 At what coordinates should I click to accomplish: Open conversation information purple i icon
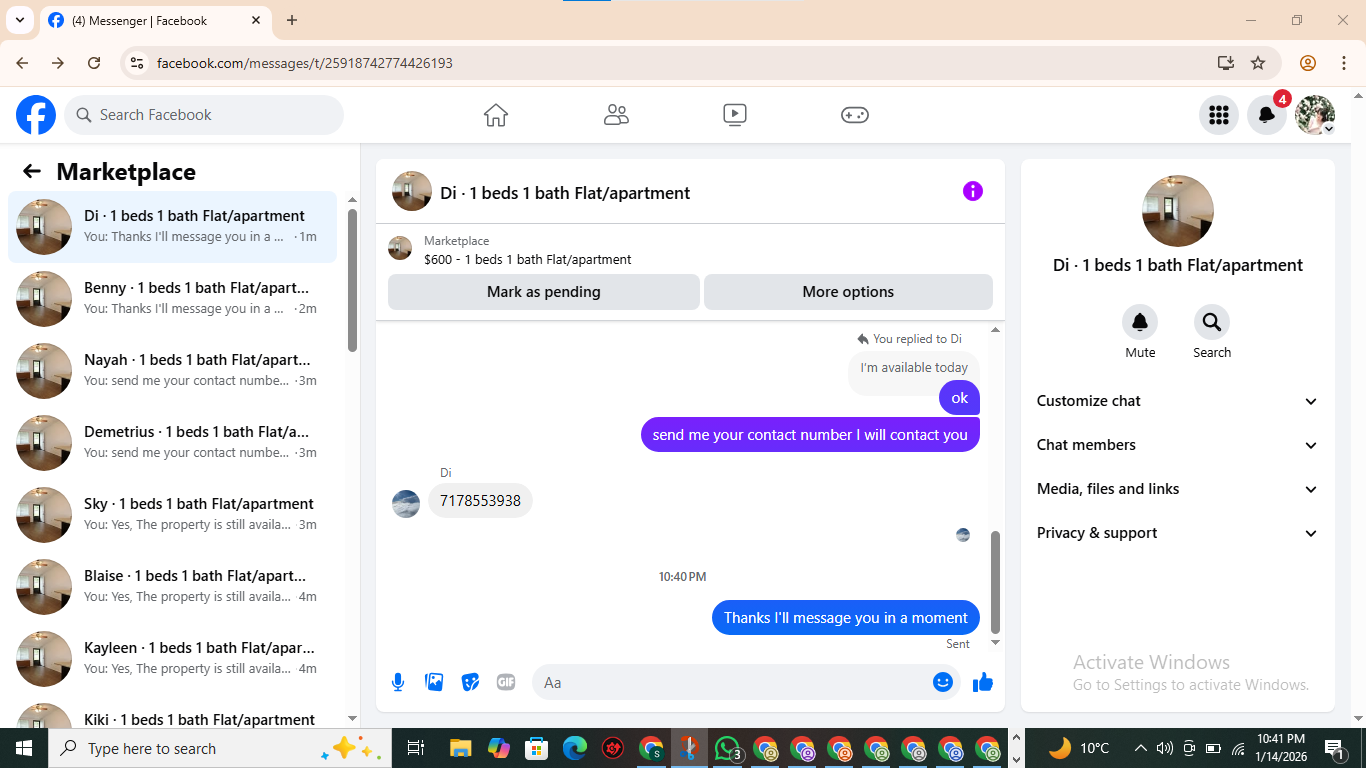(x=973, y=191)
